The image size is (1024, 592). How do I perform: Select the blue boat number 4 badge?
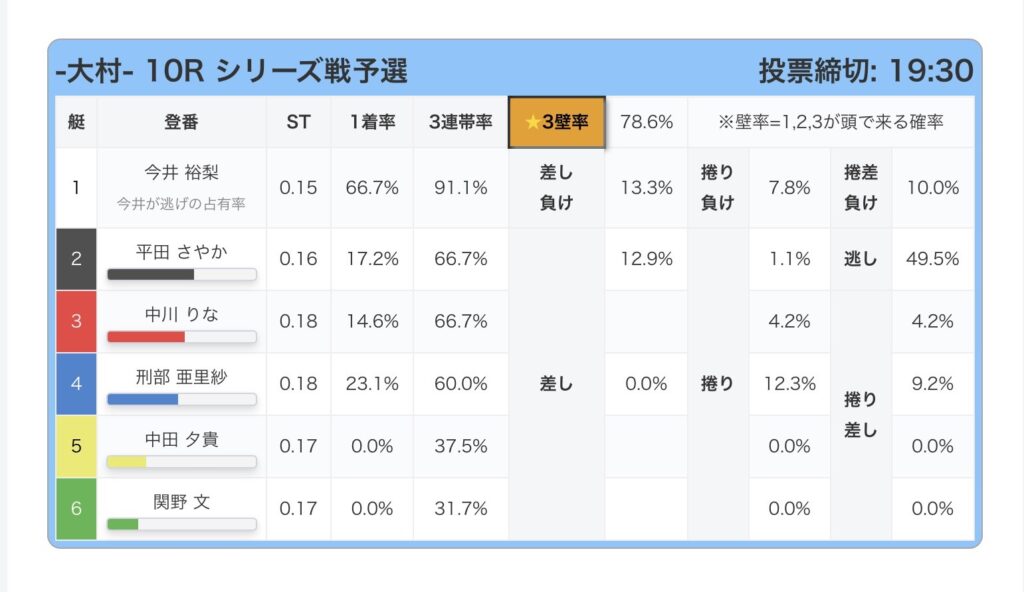(76, 383)
